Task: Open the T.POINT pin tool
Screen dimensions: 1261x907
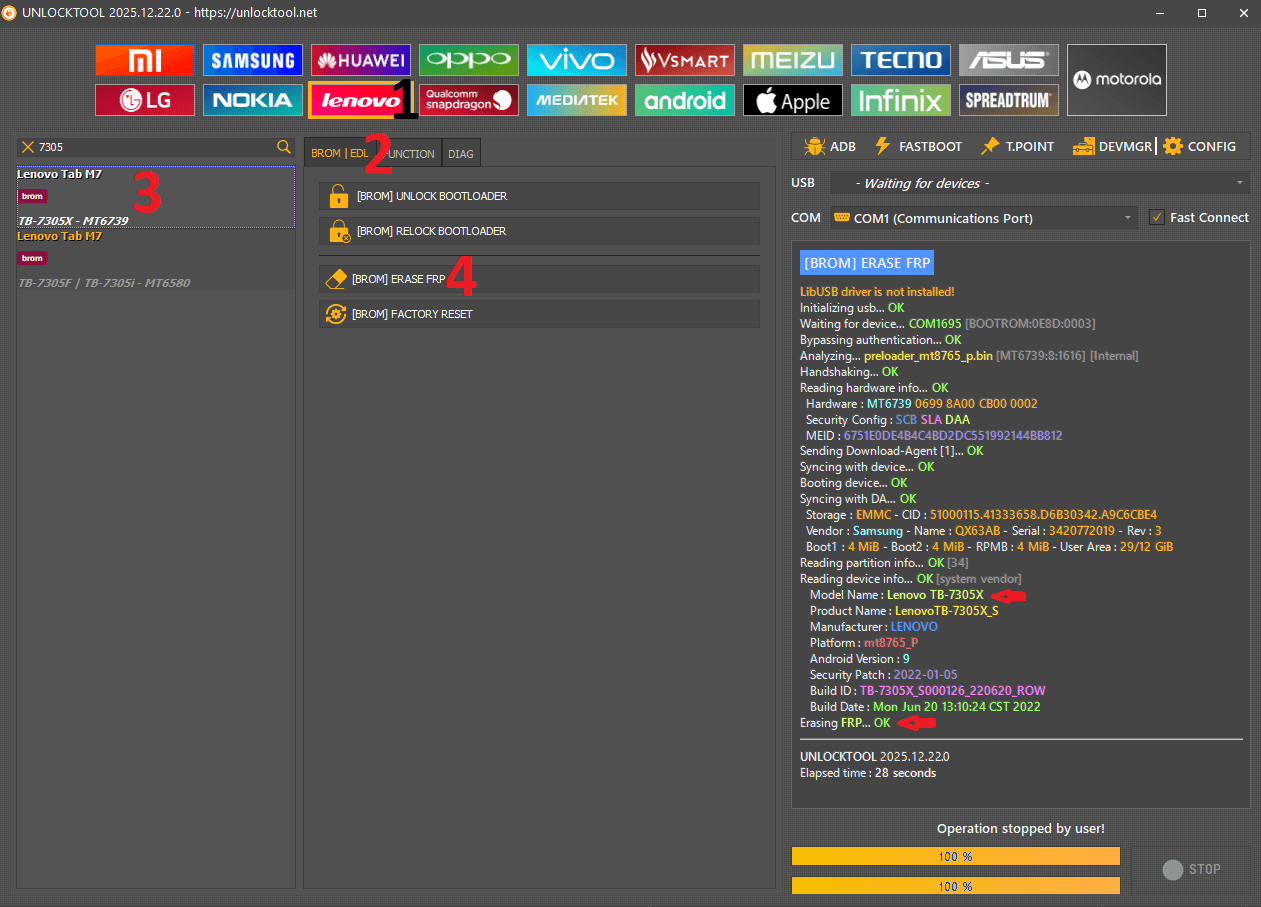Action: pyautogui.click(x=1017, y=146)
